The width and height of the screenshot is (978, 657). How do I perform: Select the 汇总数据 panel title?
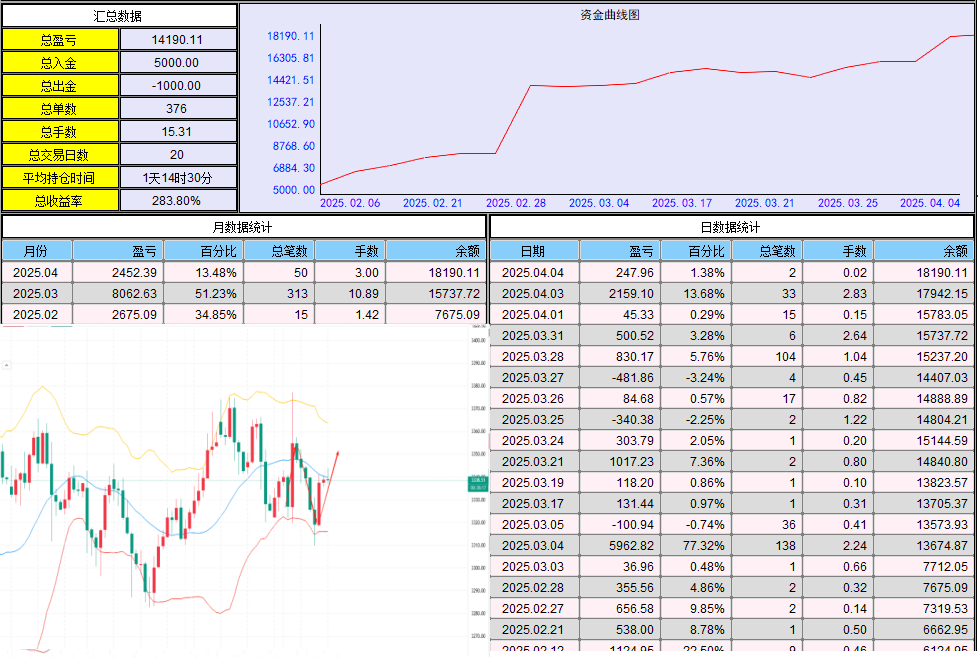click(x=118, y=16)
